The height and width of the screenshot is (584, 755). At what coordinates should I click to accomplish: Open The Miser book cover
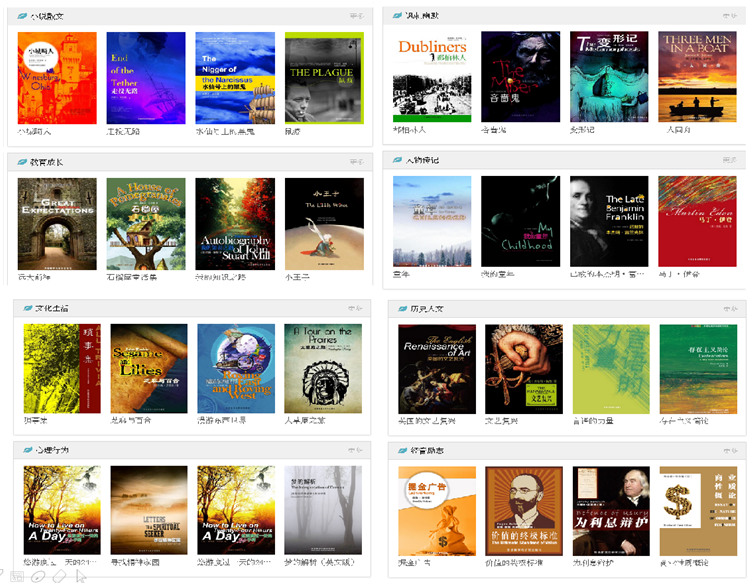pyautogui.click(x=521, y=77)
